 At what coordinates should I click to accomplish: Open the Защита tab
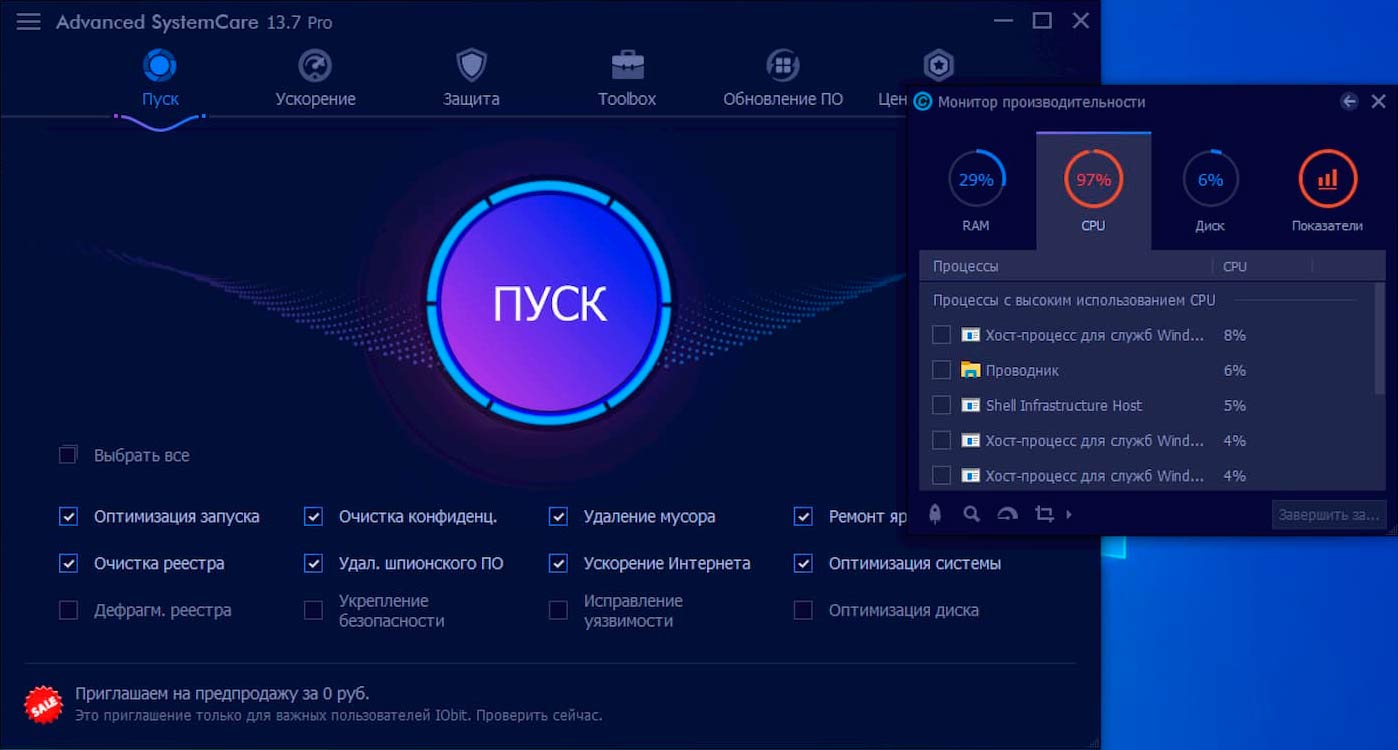point(471,79)
